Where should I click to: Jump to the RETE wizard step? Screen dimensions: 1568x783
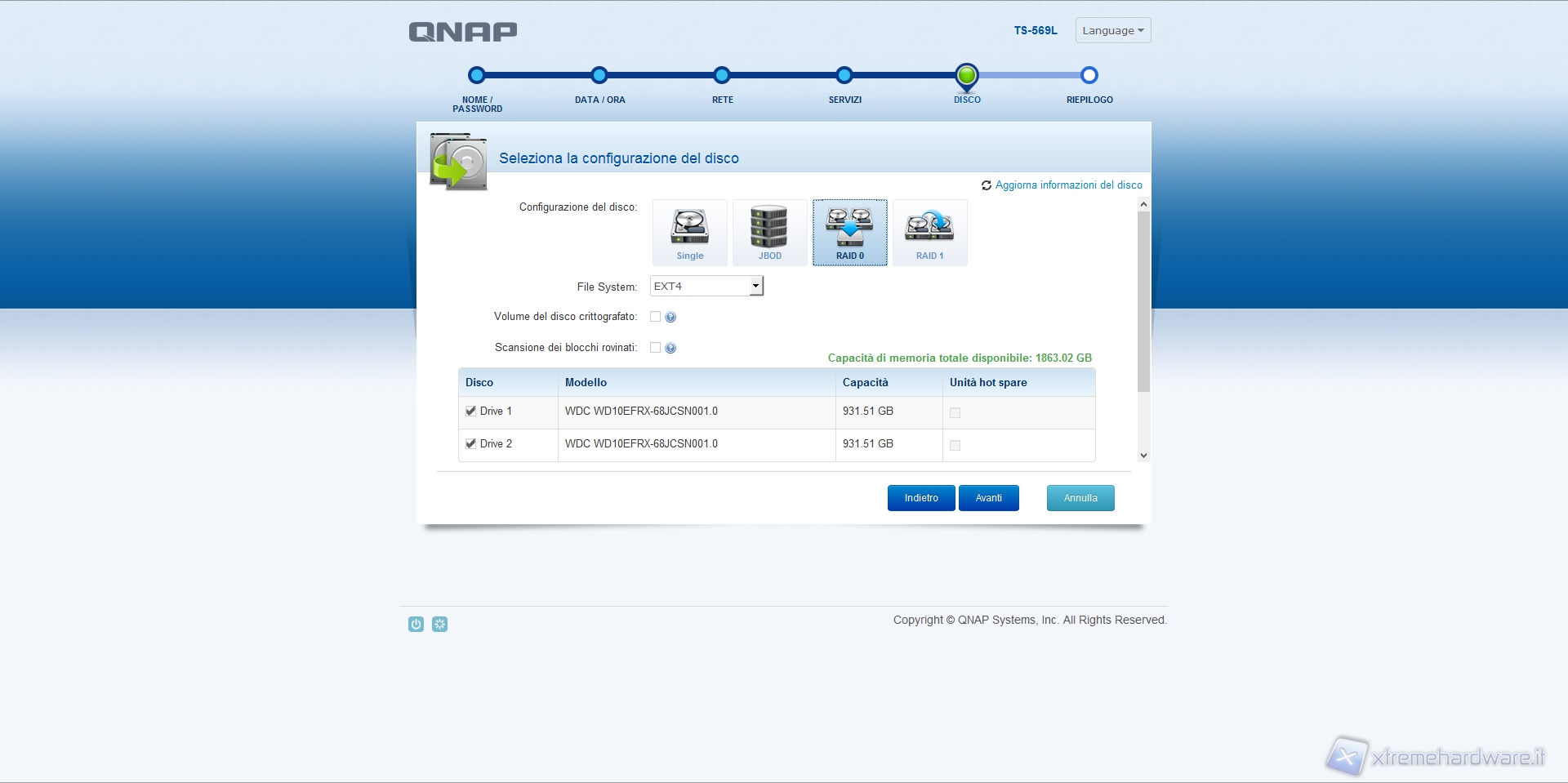click(722, 76)
